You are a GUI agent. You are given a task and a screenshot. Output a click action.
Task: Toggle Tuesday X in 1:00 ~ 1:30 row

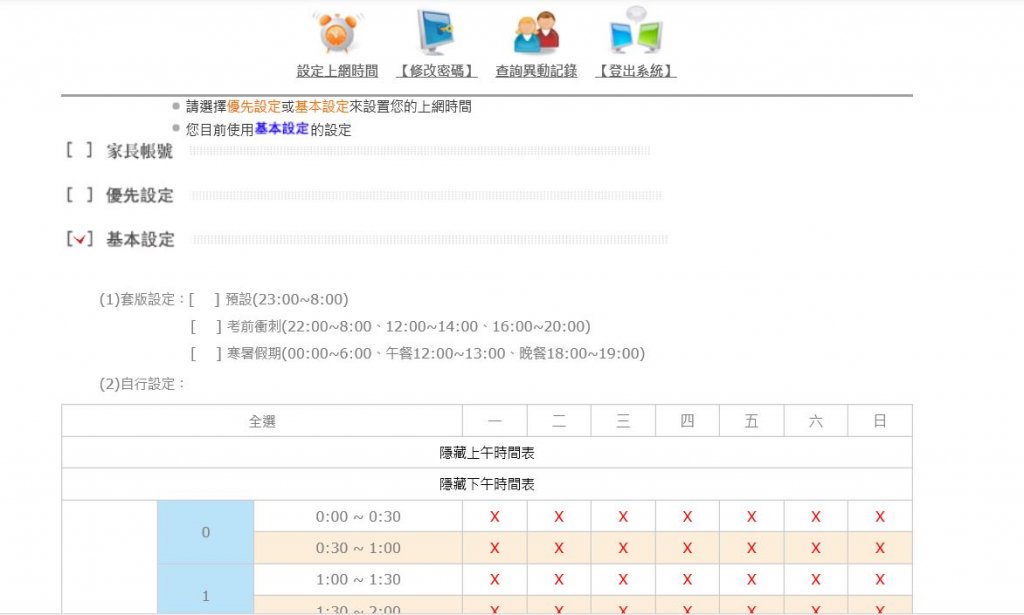(x=559, y=579)
